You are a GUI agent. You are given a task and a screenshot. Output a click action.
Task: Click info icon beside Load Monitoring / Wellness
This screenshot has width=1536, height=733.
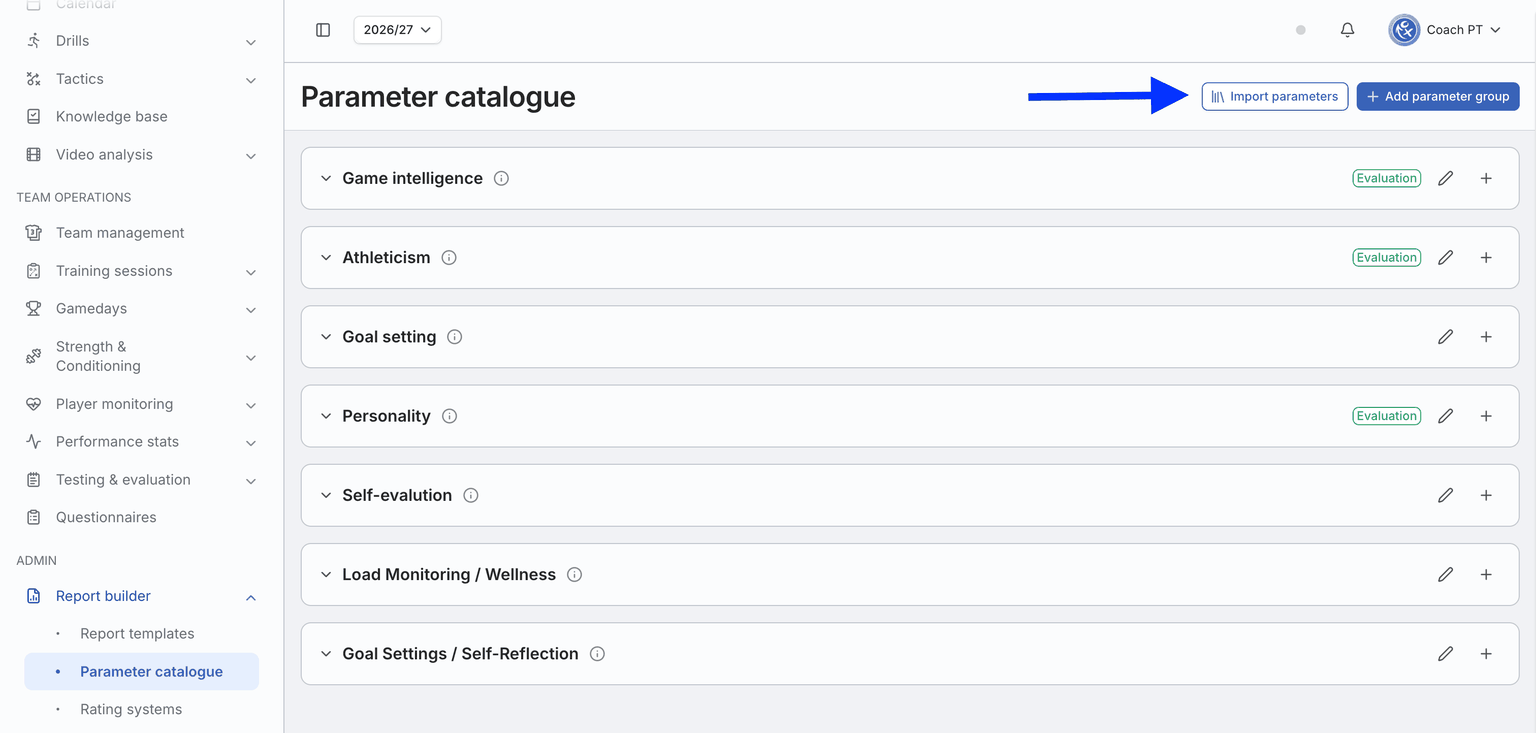coord(575,575)
